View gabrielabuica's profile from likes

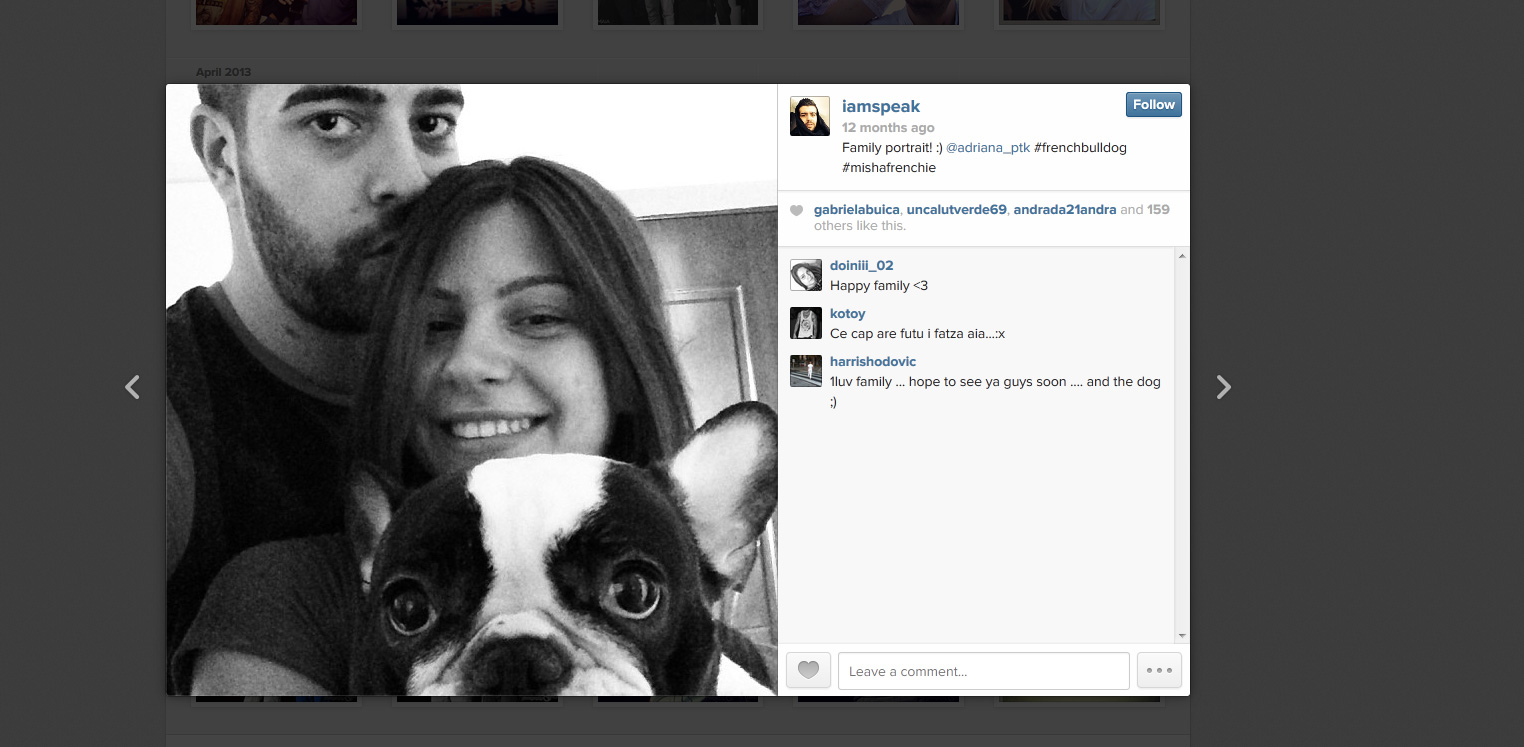point(857,210)
